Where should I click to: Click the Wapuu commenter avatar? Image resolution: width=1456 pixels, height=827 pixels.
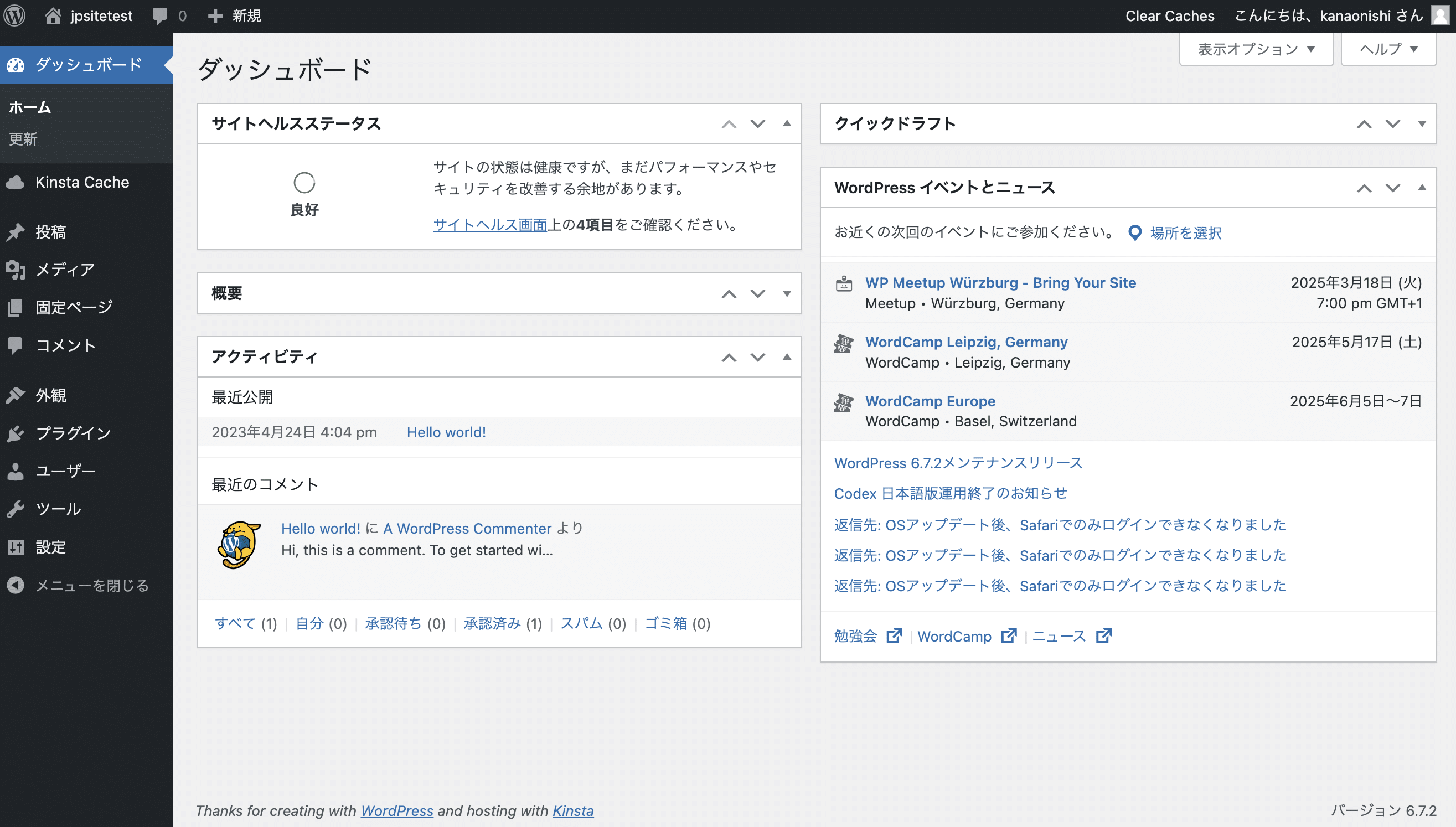point(239,545)
